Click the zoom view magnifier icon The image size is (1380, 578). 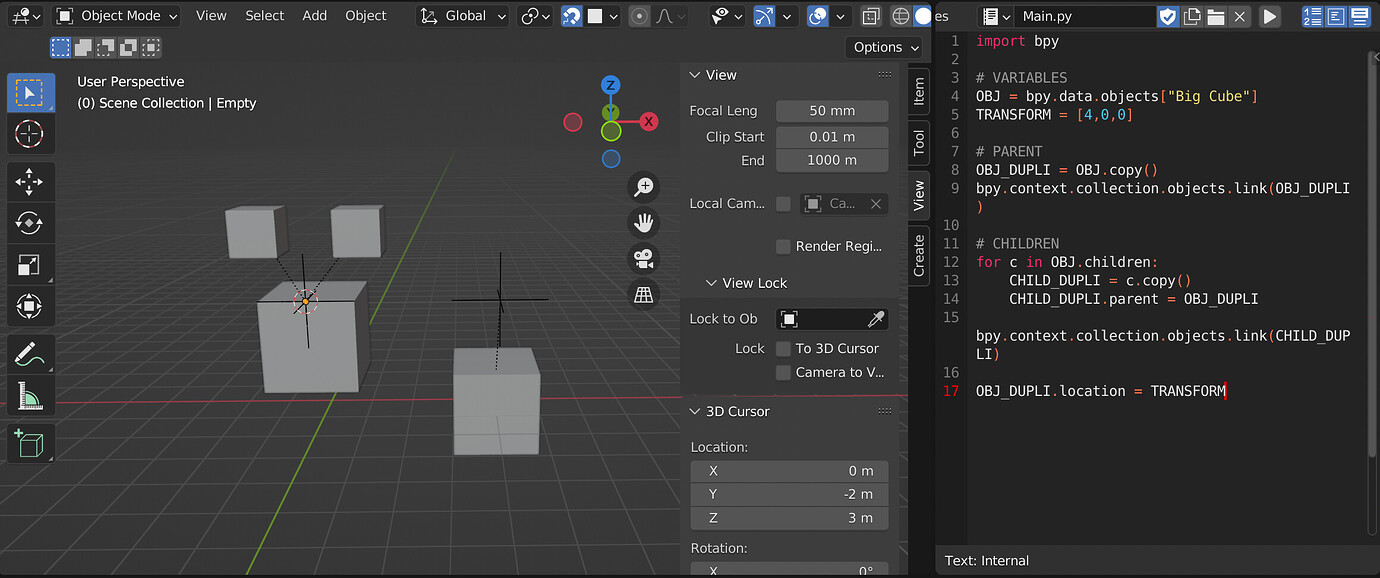tap(644, 186)
